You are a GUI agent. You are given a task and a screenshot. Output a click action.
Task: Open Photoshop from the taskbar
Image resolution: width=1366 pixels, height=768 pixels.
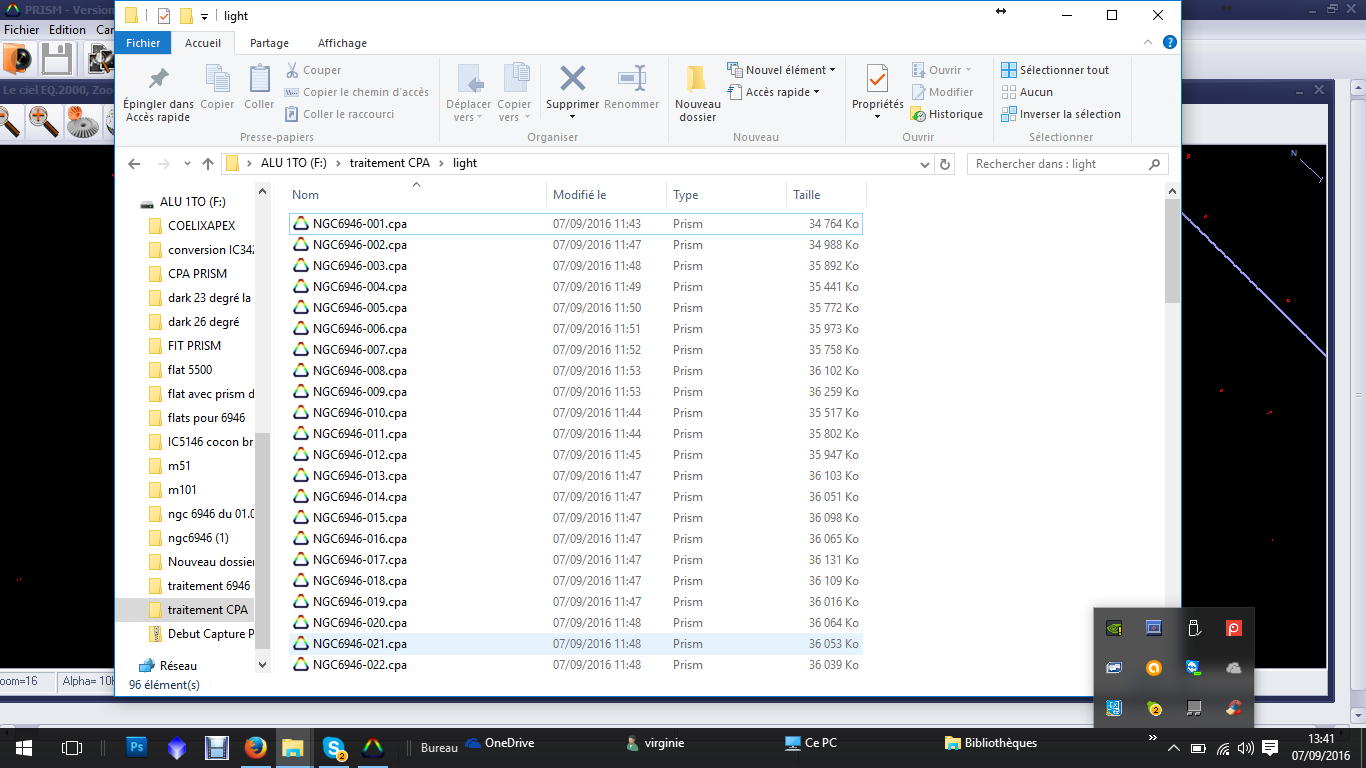point(137,746)
